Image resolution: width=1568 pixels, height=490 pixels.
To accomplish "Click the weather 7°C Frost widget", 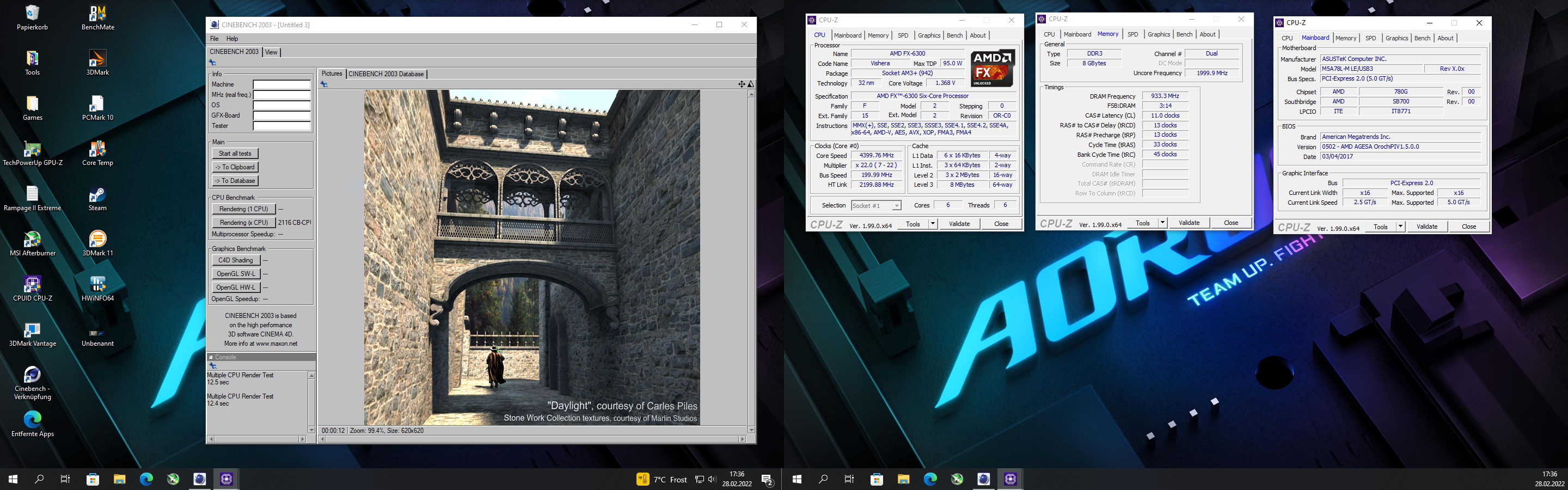I will tap(661, 480).
